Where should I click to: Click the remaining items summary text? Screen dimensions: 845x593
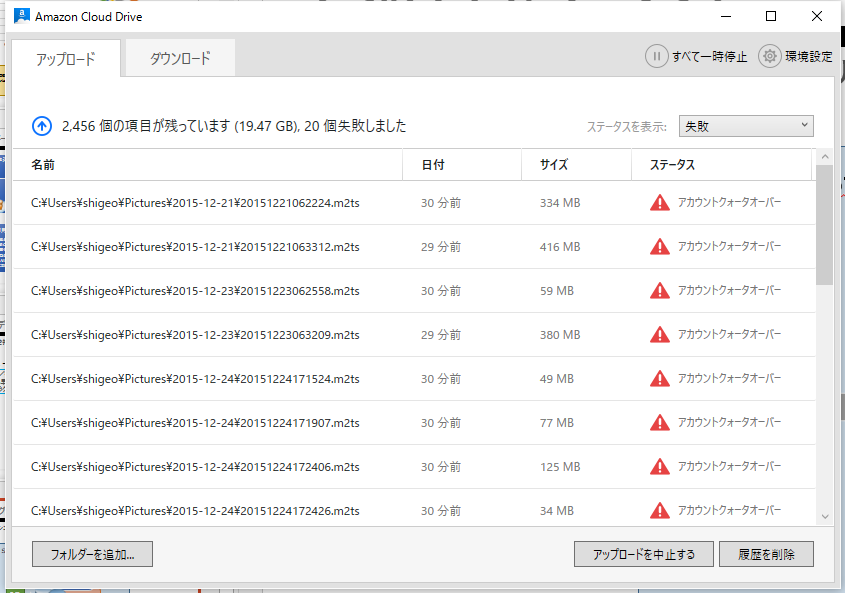tap(234, 126)
